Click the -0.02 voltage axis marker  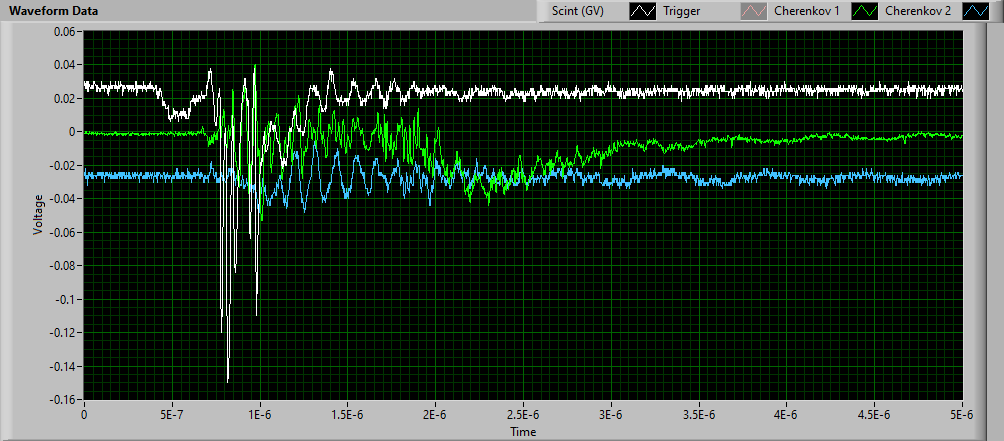click(62, 165)
